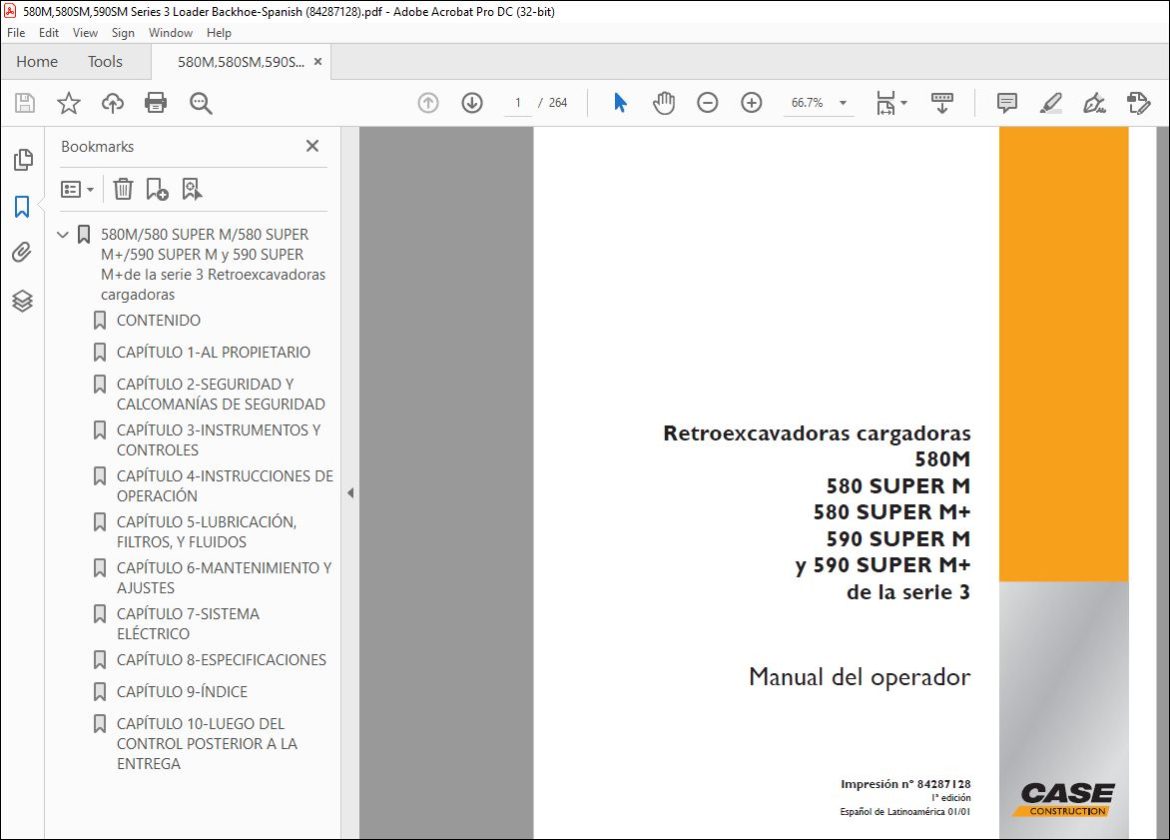Collapse the navigation pane divider arrow

click(350, 492)
